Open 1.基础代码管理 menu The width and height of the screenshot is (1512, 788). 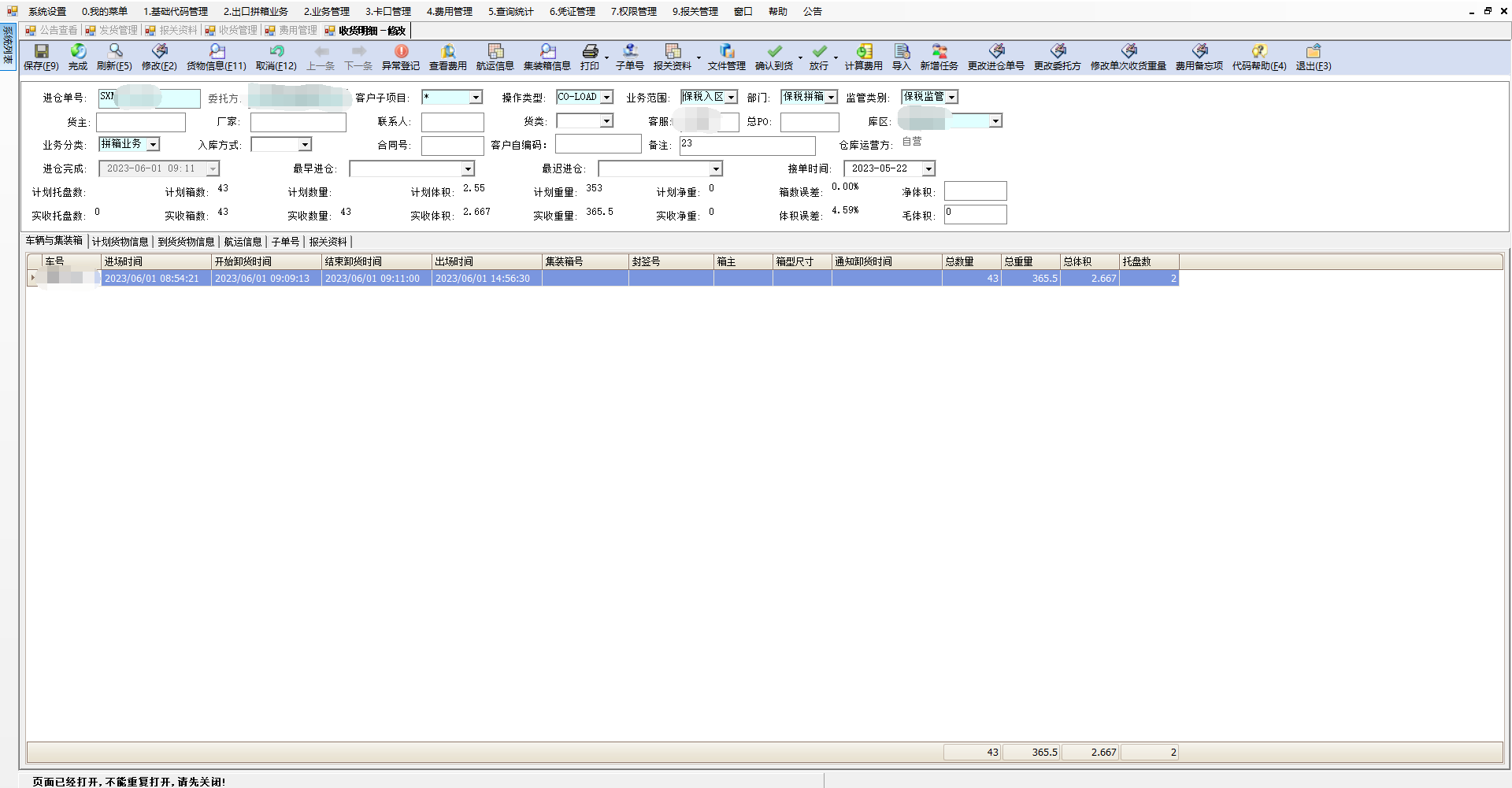pyautogui.click(x=175, y=12)
